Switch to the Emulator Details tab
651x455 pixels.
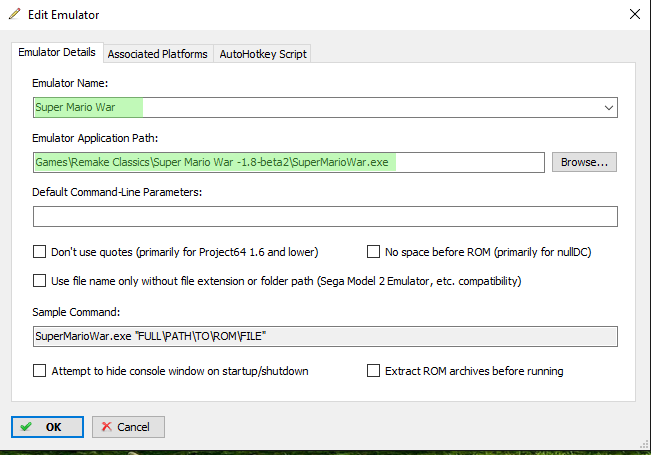(57, 52)
